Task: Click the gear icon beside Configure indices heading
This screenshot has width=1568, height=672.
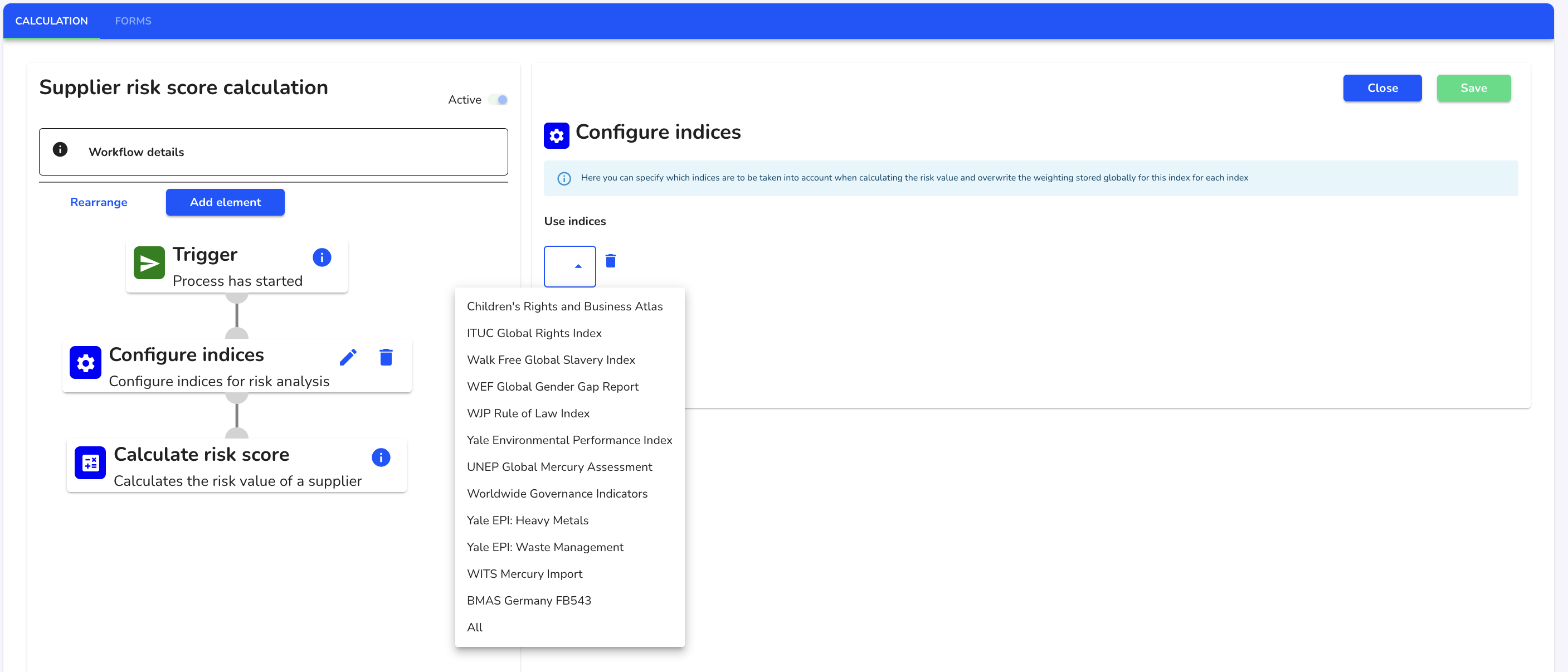Action: [556, 135]
